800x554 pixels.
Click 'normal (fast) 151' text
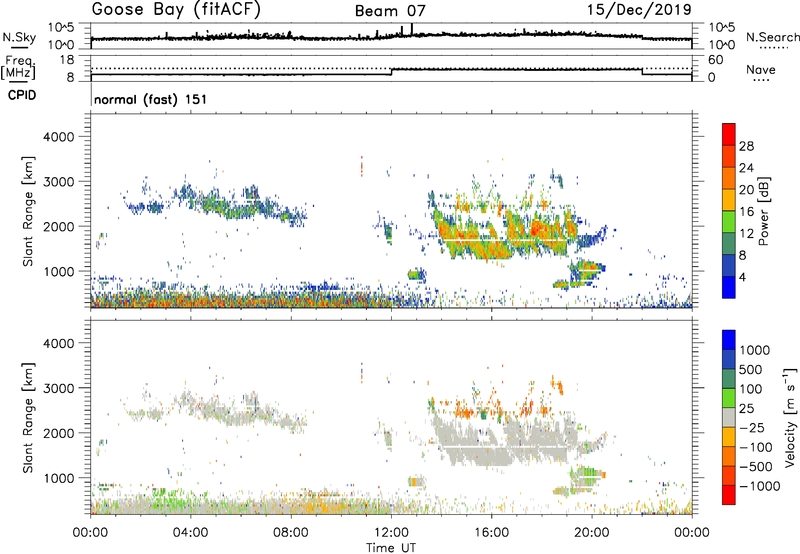[x=151, y=99]
